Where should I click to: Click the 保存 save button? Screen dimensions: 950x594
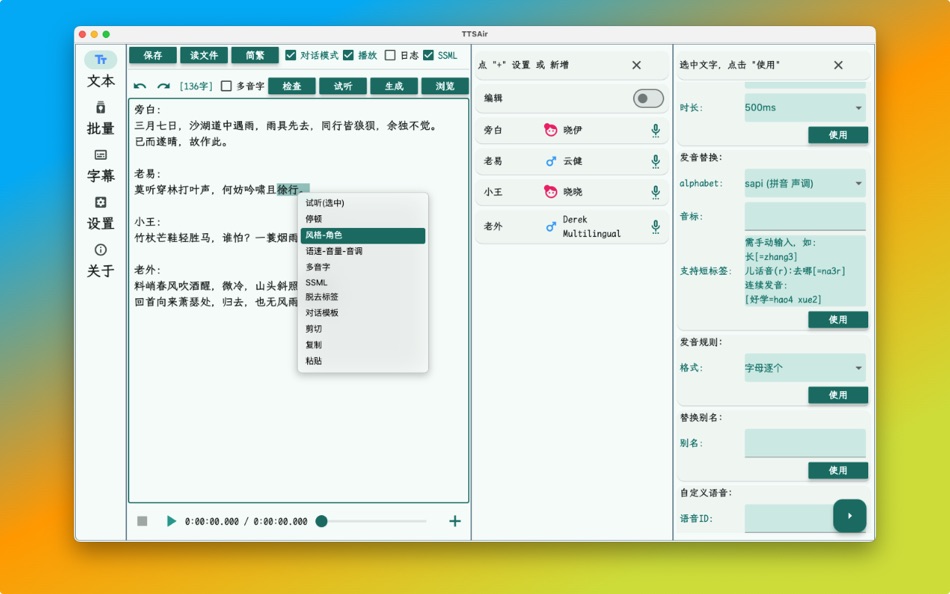[x=152, y=56]
